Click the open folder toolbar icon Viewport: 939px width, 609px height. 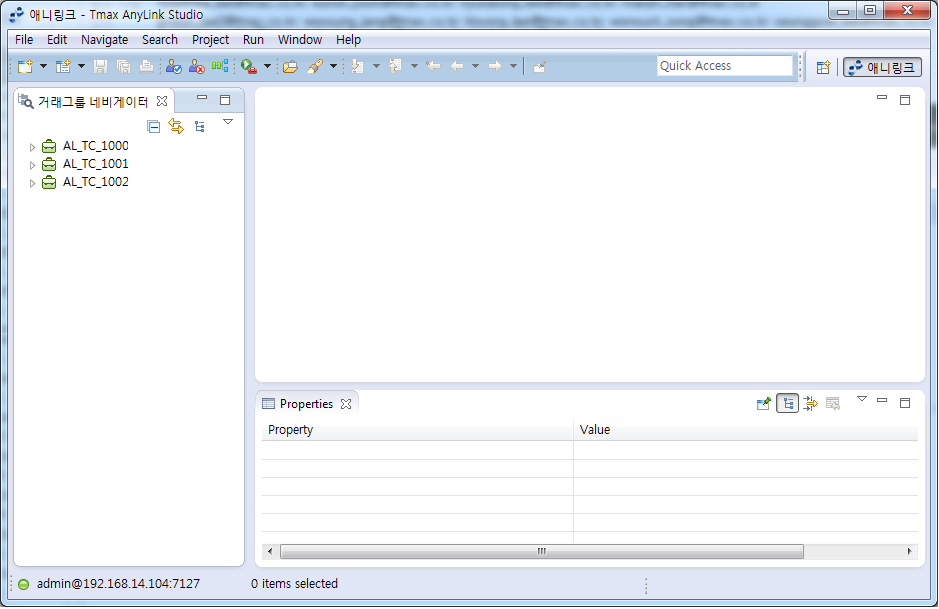(x=290, y=67)
